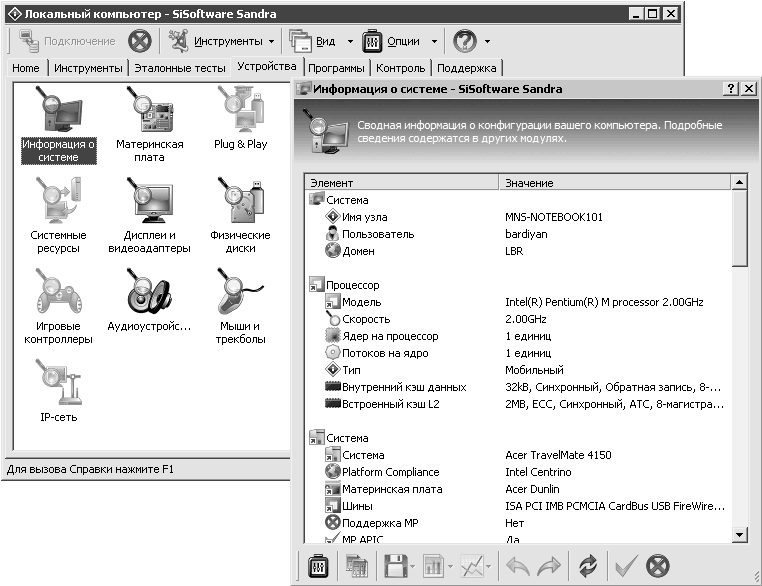Screen dimensions: 762x586
Task: Open the Физические диски module
Action: pos(240,202)
